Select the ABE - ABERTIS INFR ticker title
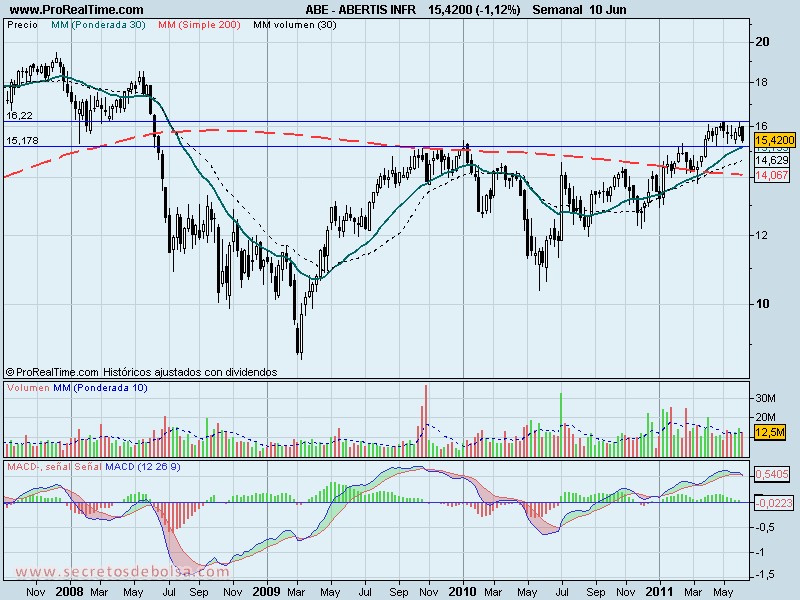Viewport: 800px width, 600px height. pos(360,9)
